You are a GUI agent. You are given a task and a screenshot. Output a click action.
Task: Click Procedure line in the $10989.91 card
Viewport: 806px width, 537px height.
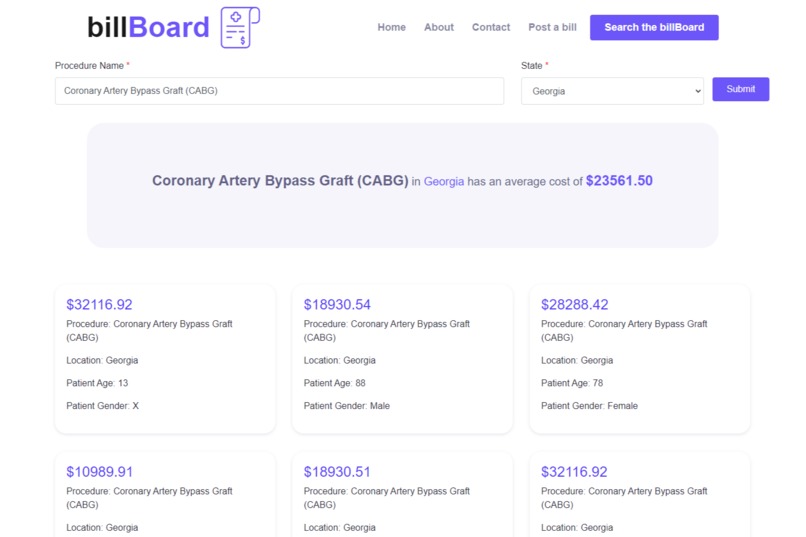coord(149,497)
